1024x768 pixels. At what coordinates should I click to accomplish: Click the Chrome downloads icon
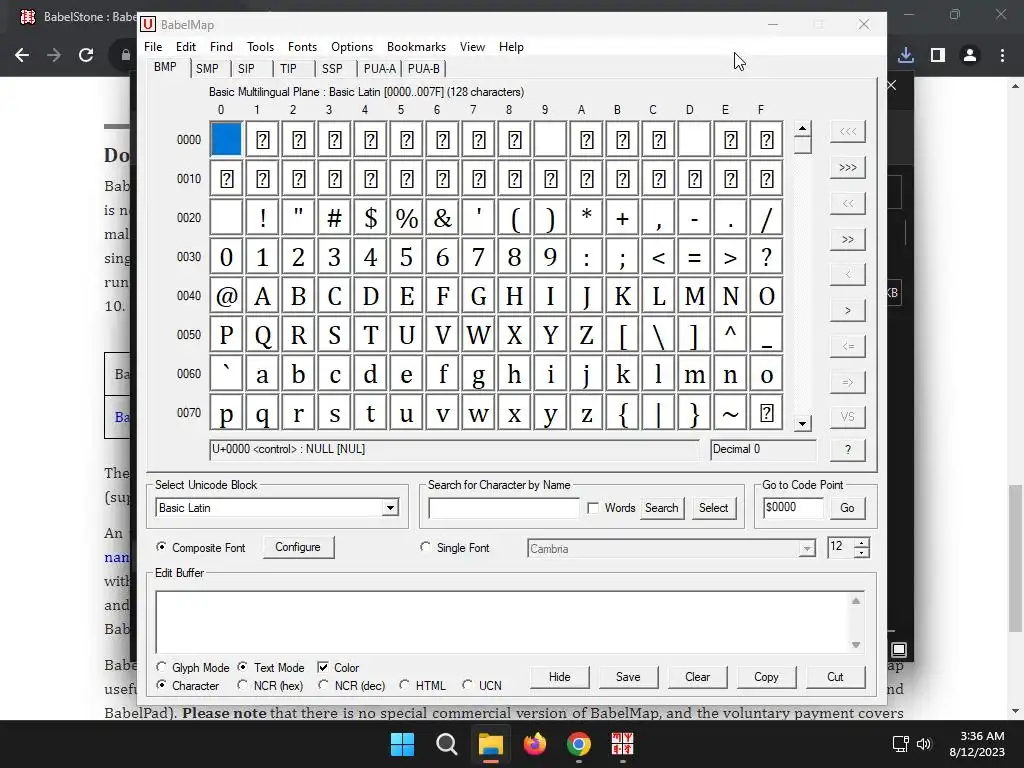[x=906, y=55]
